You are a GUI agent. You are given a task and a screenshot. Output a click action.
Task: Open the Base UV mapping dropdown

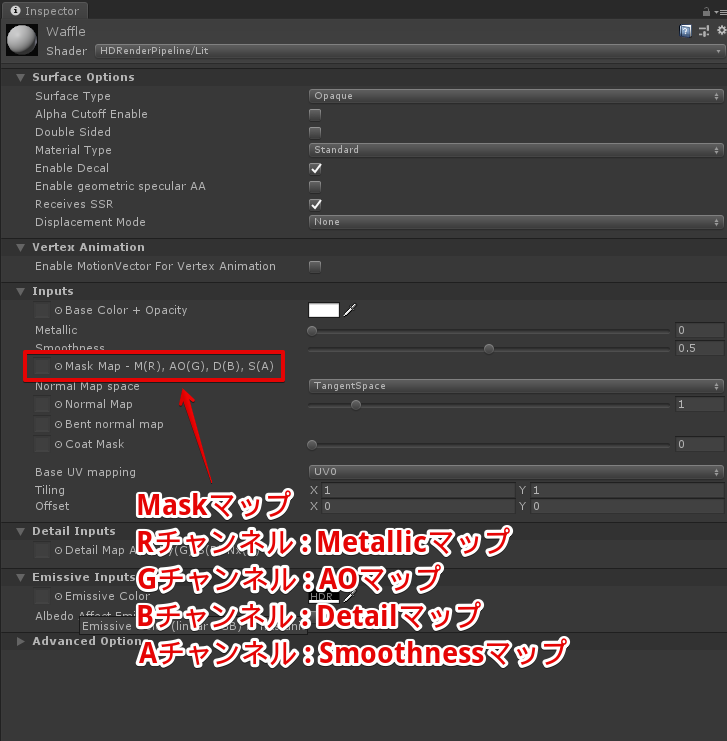(516, 472)
